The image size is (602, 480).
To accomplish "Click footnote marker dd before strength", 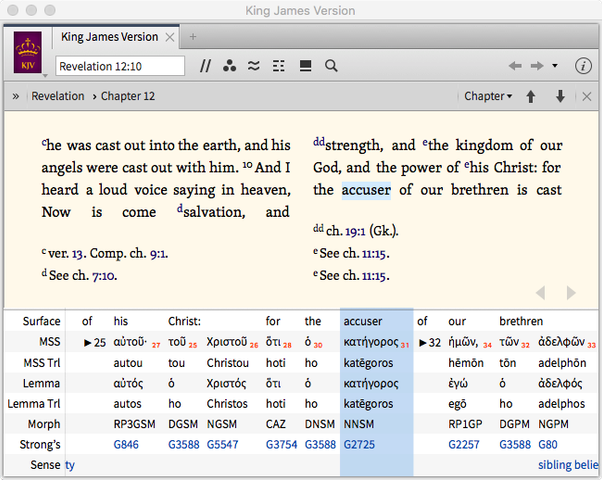I will point(319,142).
